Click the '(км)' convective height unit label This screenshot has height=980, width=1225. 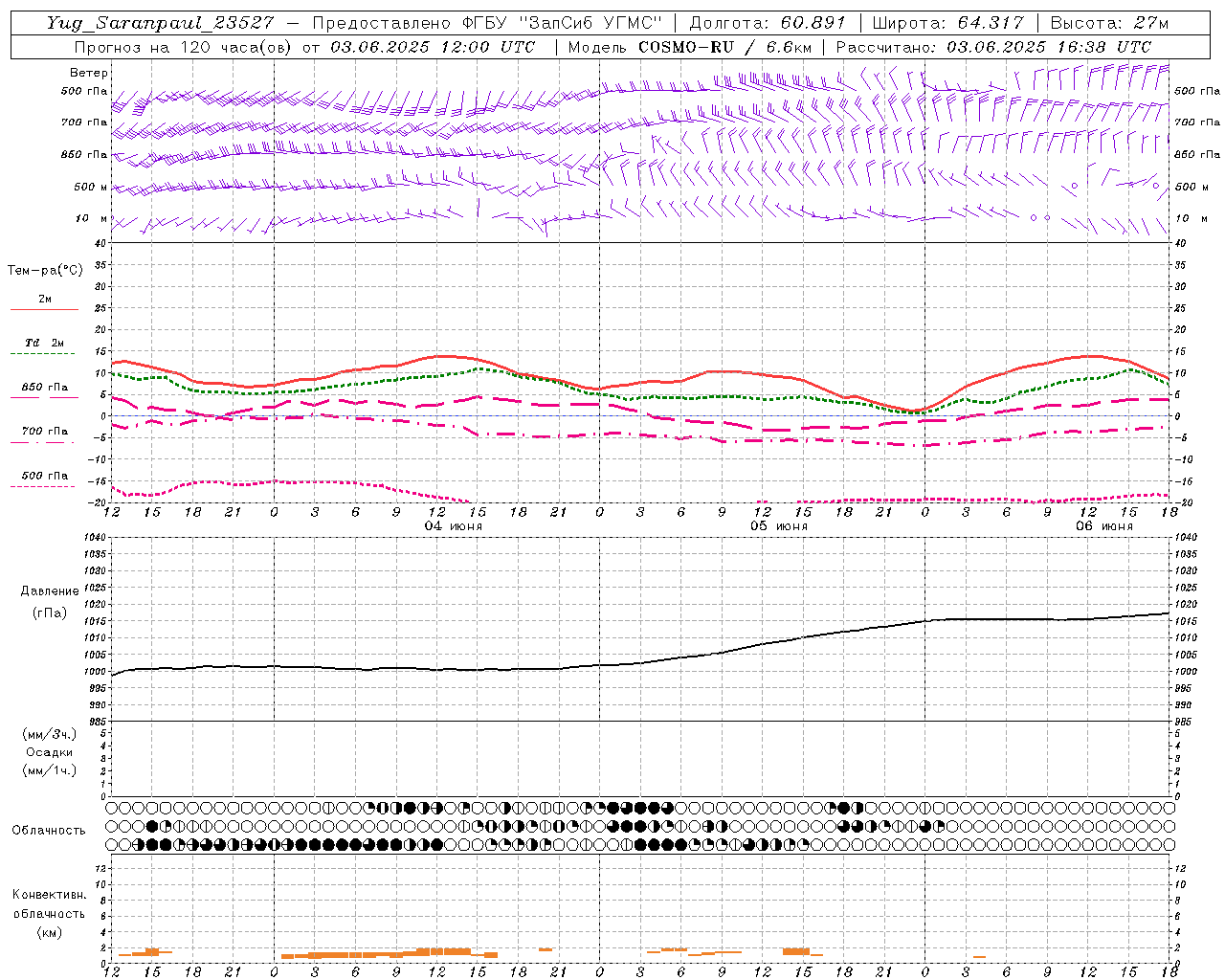pyautogui.click(x=49, y=932)
